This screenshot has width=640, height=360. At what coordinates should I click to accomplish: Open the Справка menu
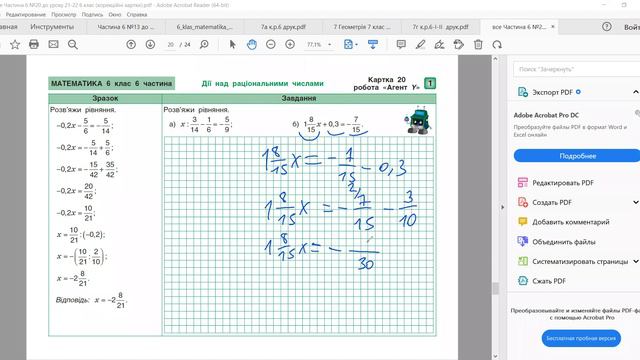137,15
